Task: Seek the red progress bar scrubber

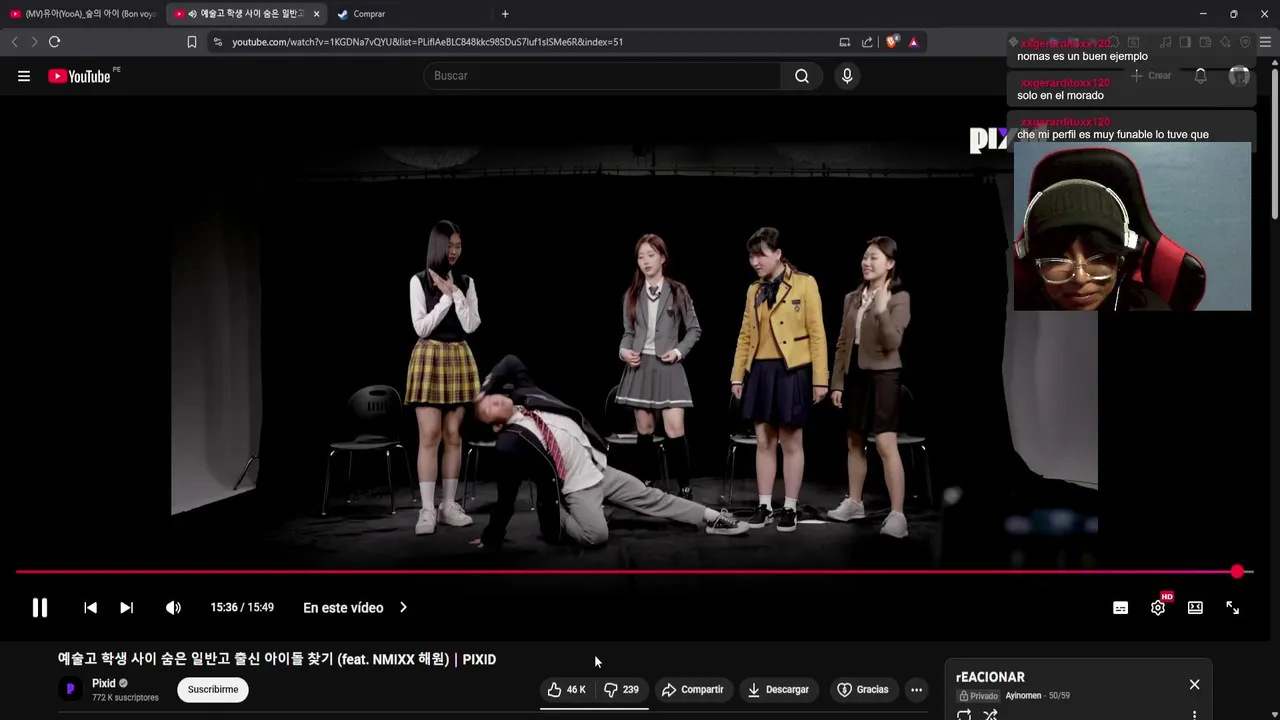Action: (x=1237, y=571)
